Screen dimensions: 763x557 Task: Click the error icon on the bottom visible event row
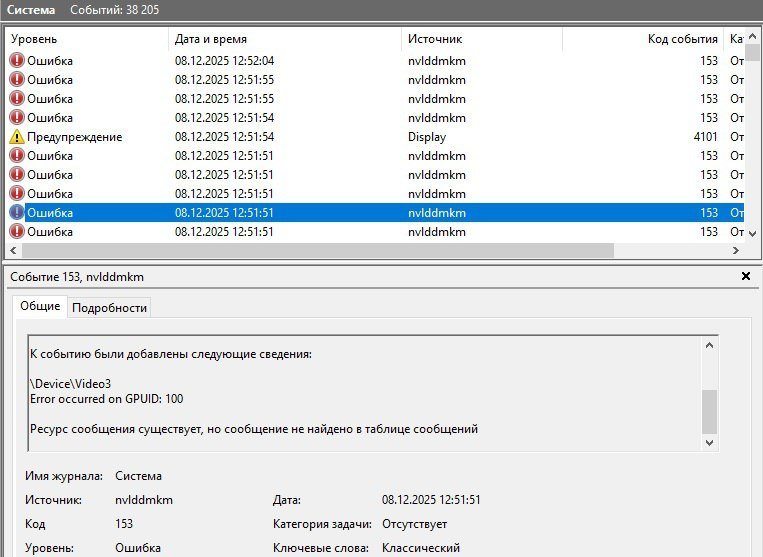pos(17,232)
